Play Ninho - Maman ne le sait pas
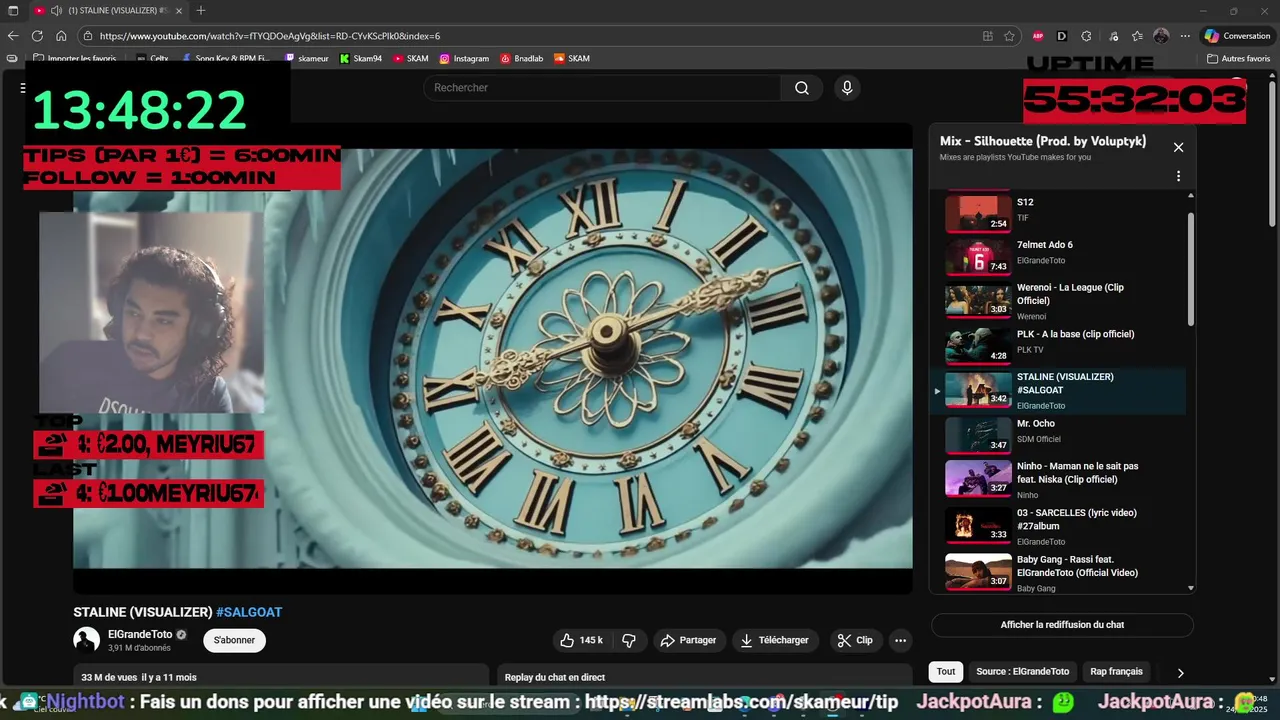This screenshot has width=1280, height=720. click(x=1060, y=479)
